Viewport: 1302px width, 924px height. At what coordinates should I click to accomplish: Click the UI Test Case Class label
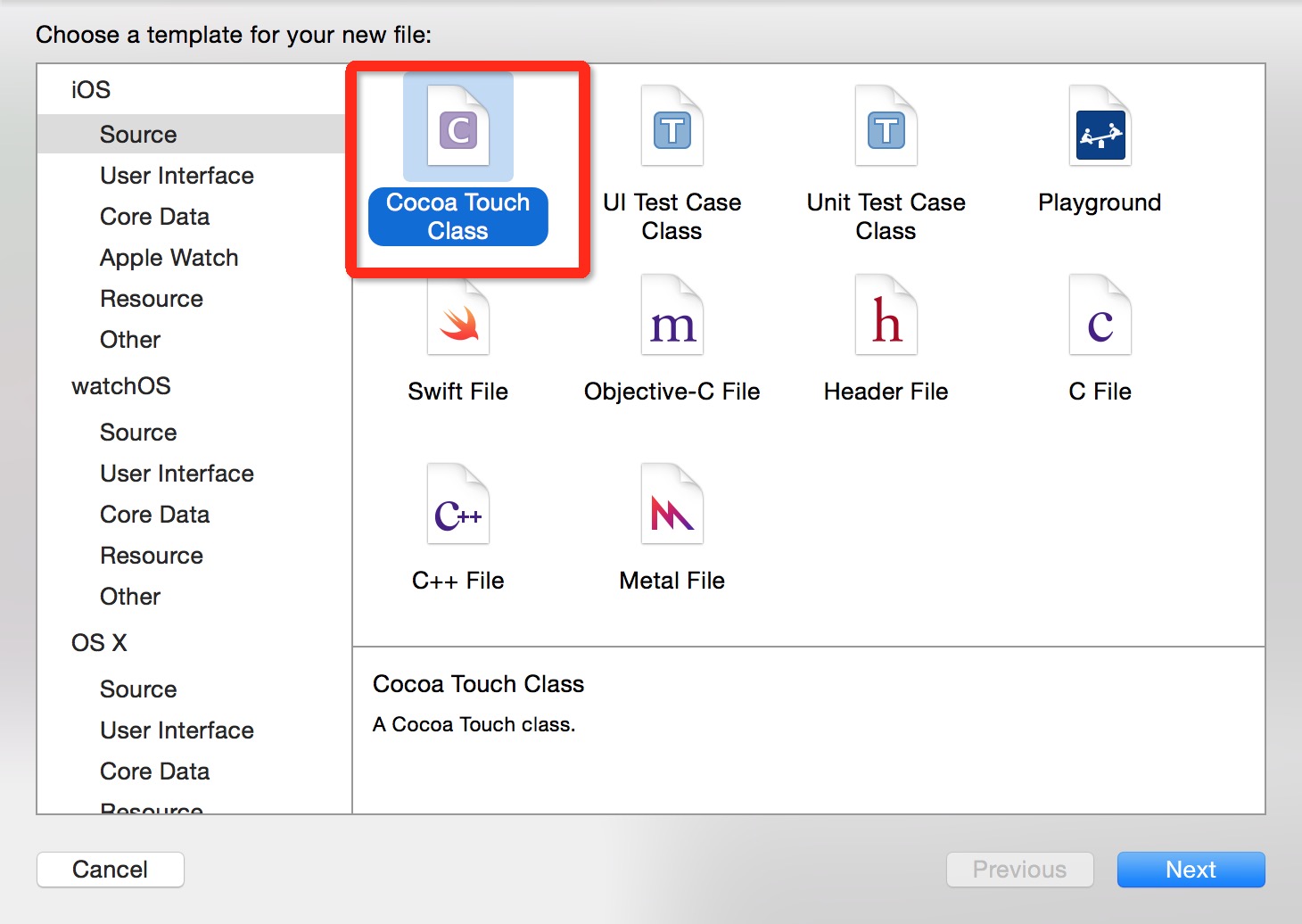672,217
